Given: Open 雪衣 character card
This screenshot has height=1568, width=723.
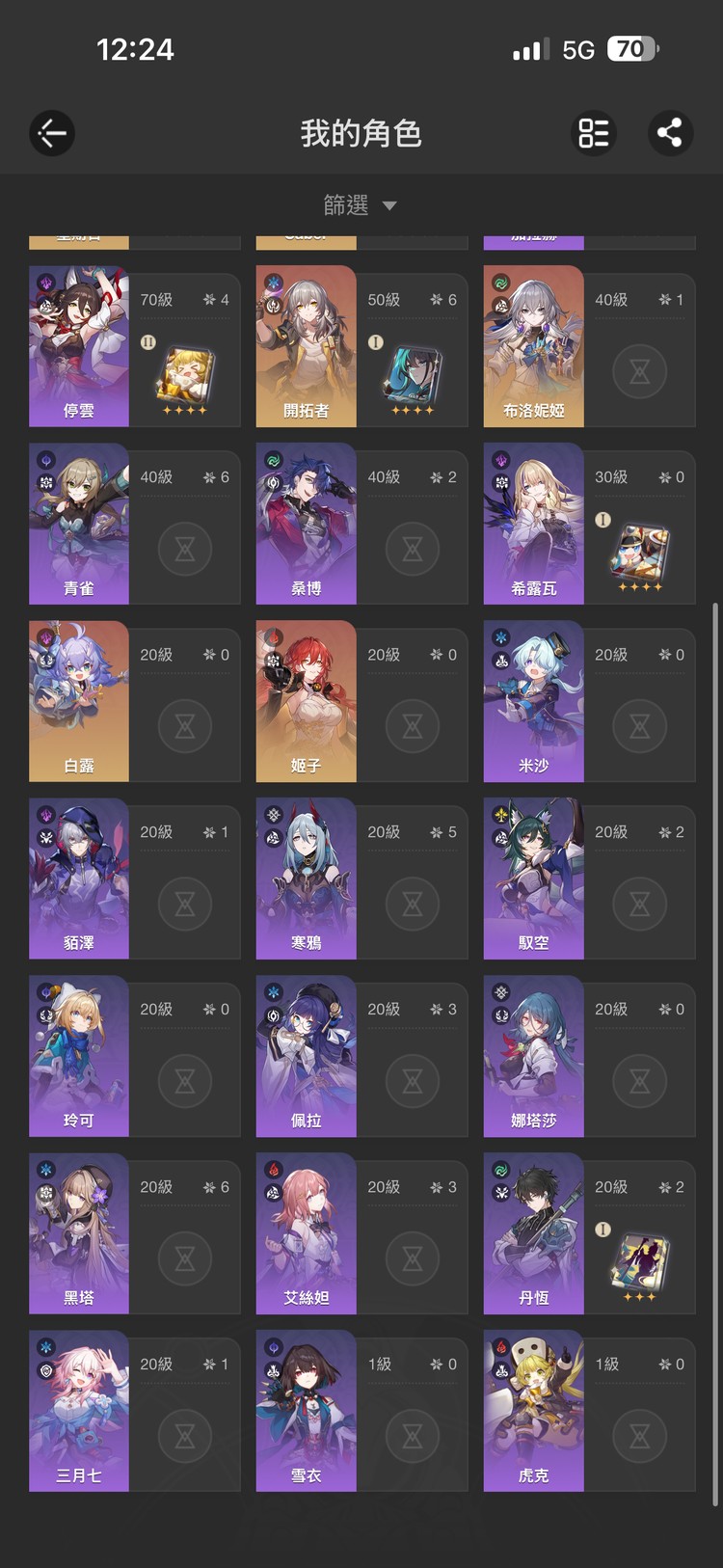Looking at the screenshot, I should [361, 1411].
